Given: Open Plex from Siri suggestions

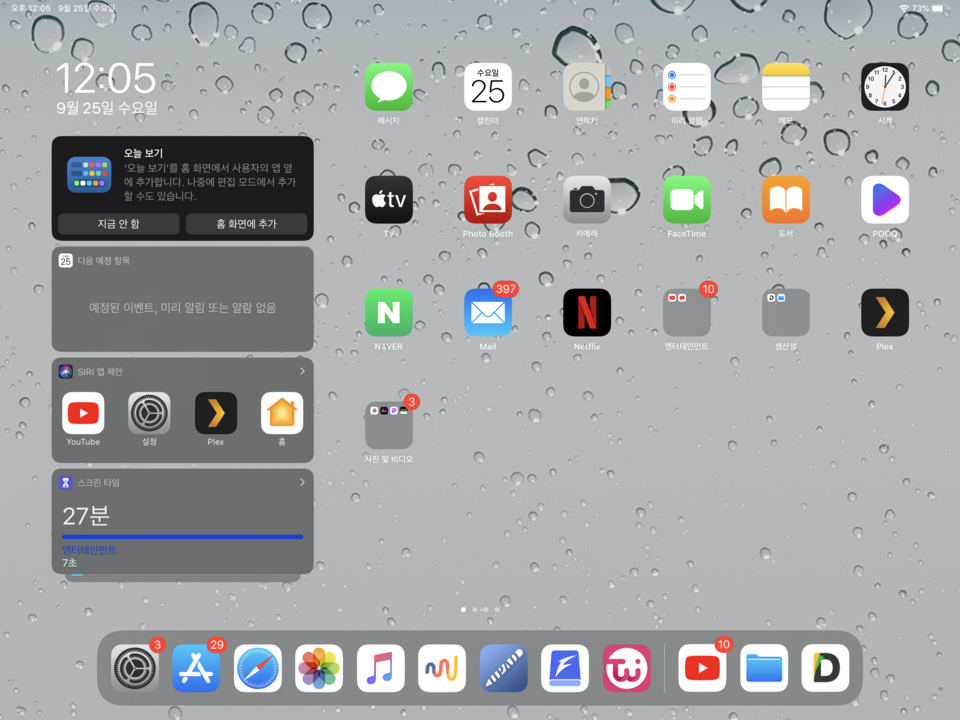Looking at the screenshot, I should pos(216,413).
